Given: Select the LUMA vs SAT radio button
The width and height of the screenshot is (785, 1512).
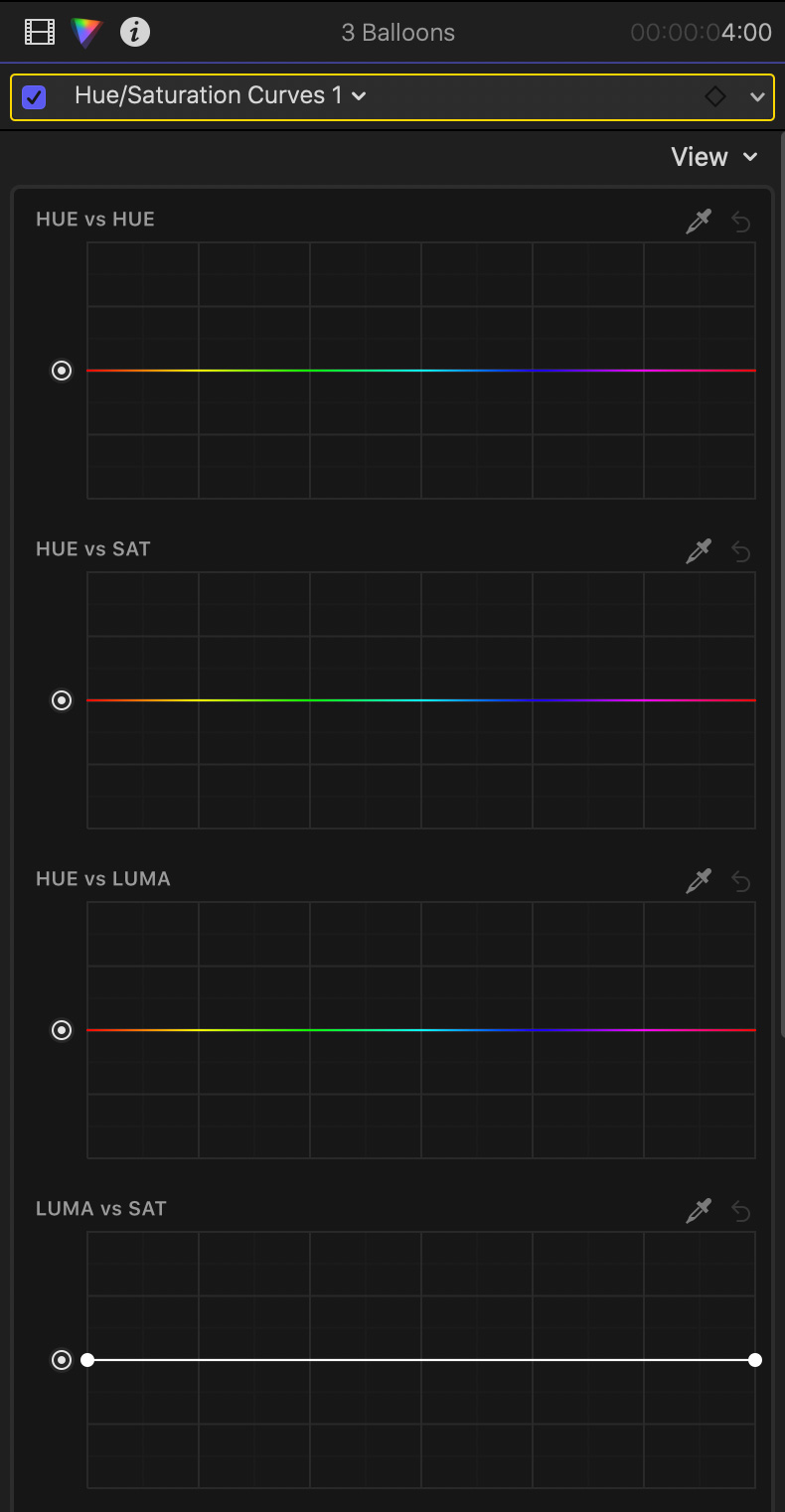Looking at the screenshot, I should (x=62, y=1360).
